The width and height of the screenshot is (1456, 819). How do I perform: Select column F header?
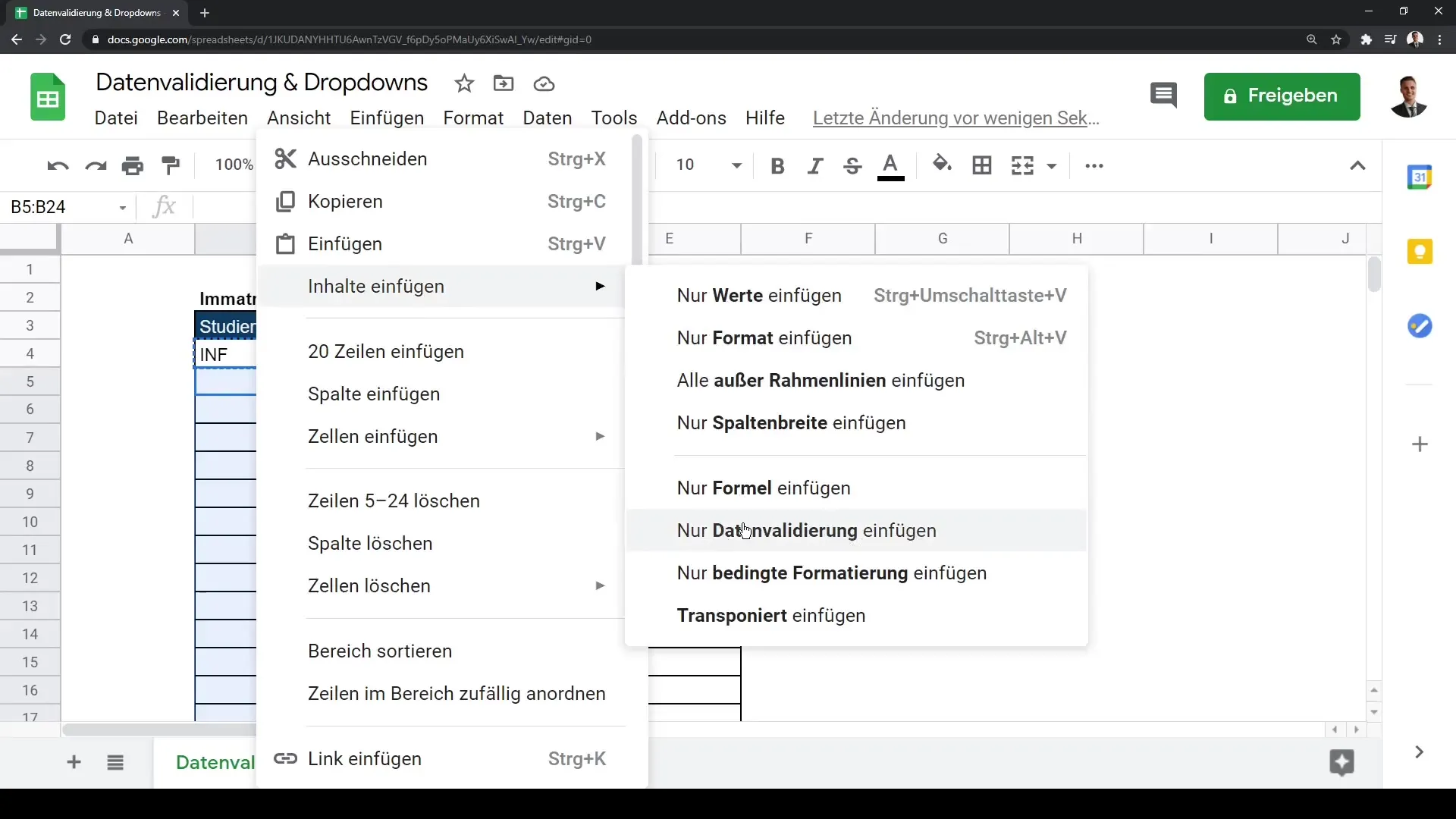tap(808, 239)
